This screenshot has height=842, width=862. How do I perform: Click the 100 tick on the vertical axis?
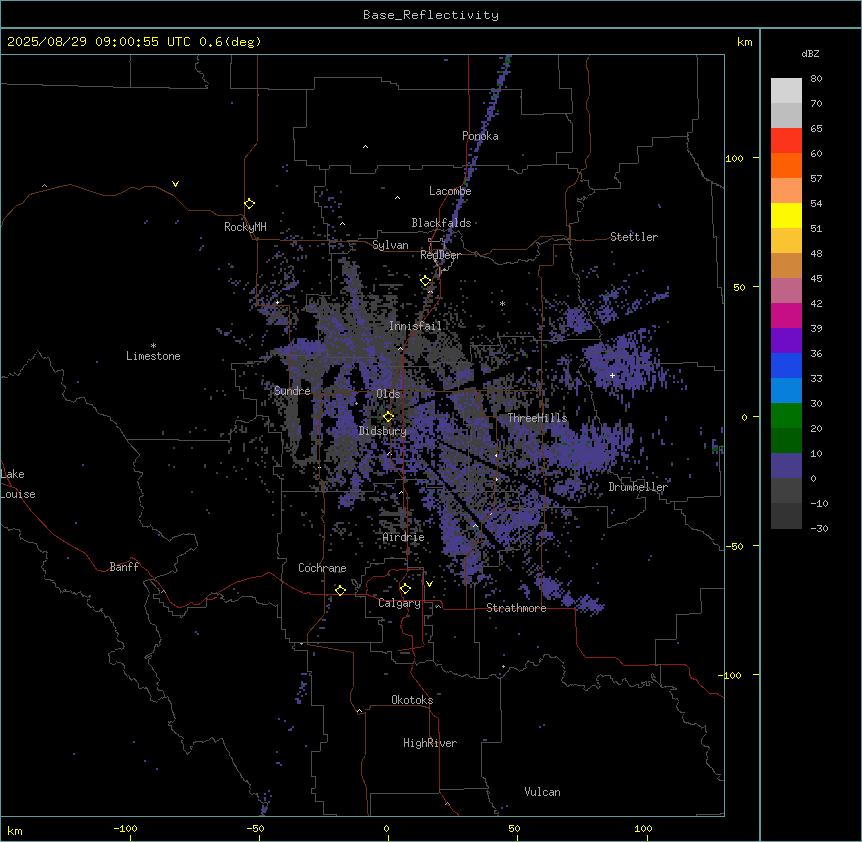(x=734, y=158)
